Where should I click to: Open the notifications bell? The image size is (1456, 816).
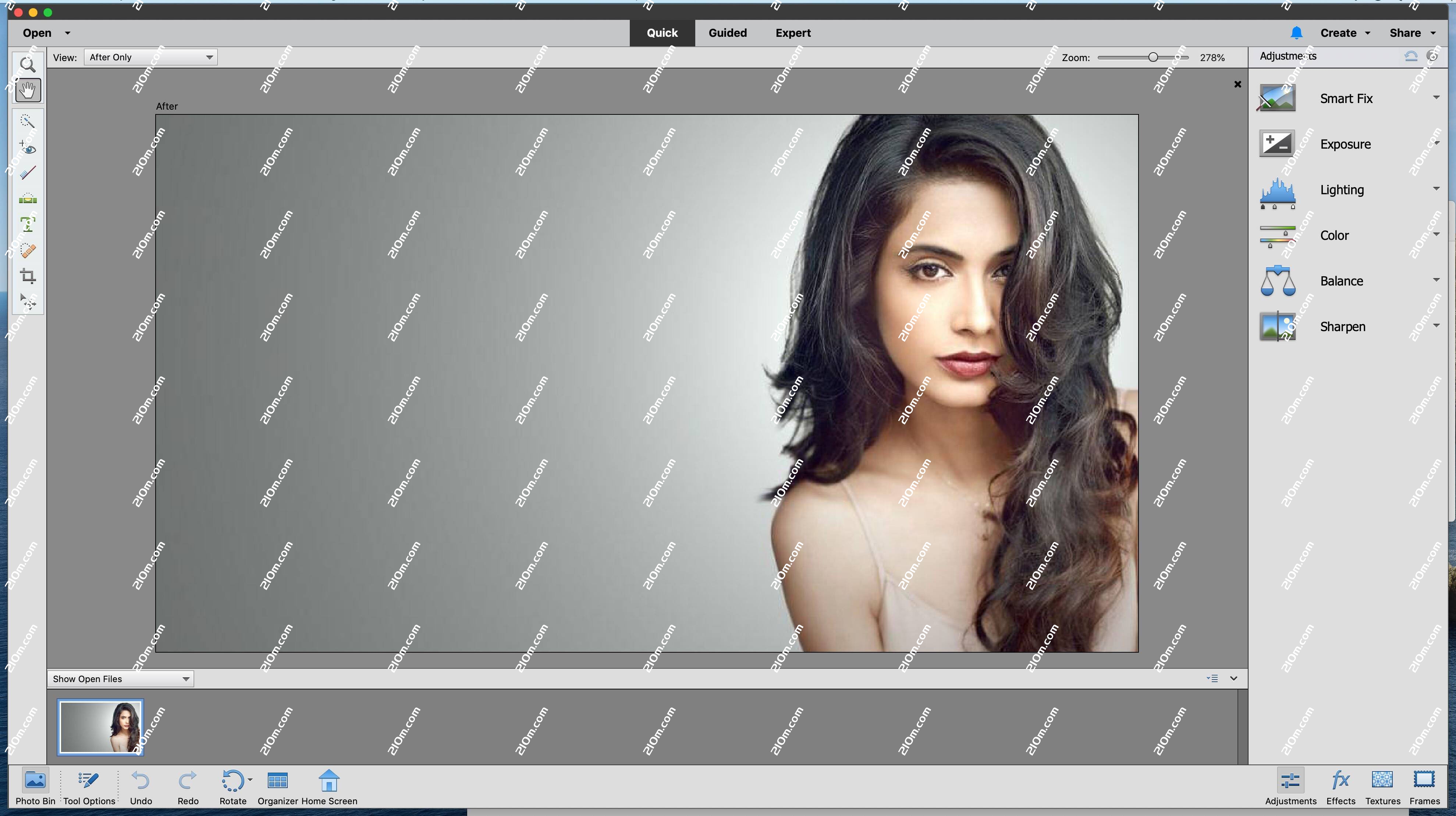pos(1296,33)
